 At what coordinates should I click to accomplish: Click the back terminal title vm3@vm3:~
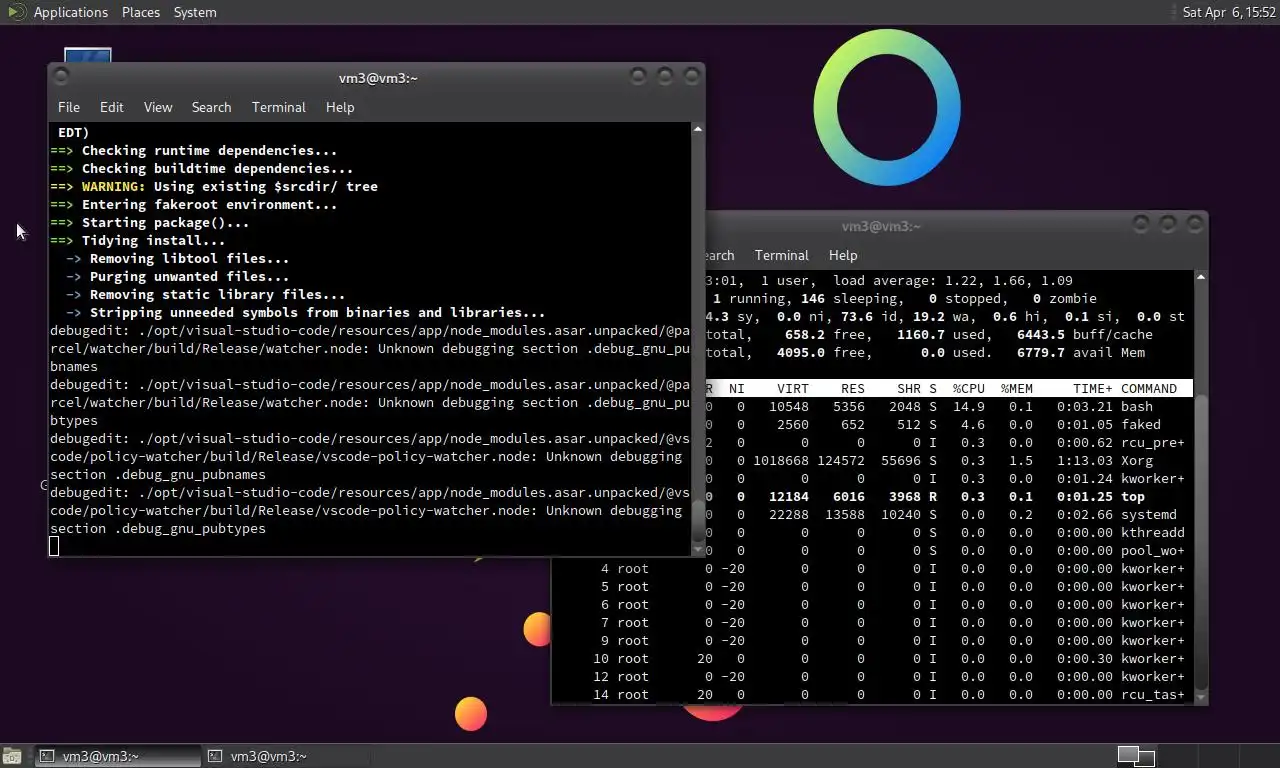[881, 226]
